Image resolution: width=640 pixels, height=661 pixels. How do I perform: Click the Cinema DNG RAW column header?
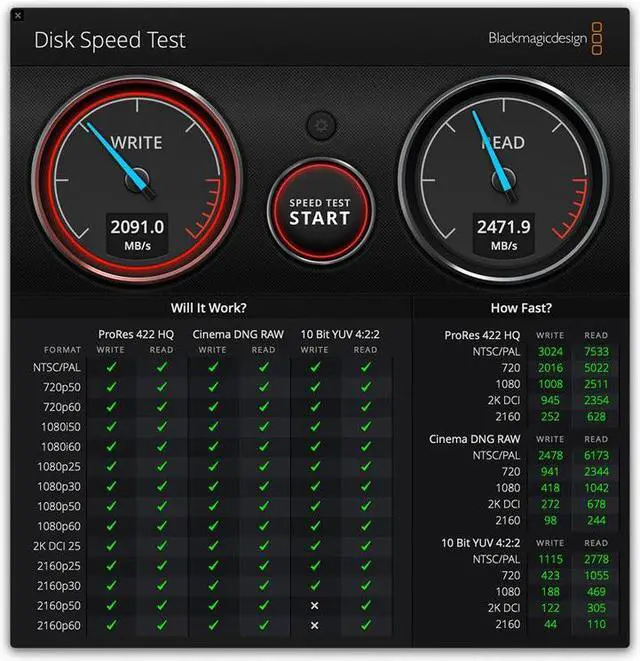tap(238, 334)
